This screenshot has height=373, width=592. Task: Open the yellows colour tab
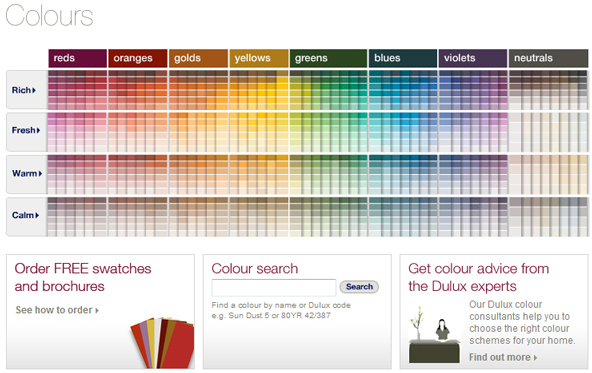pos(259,58)
